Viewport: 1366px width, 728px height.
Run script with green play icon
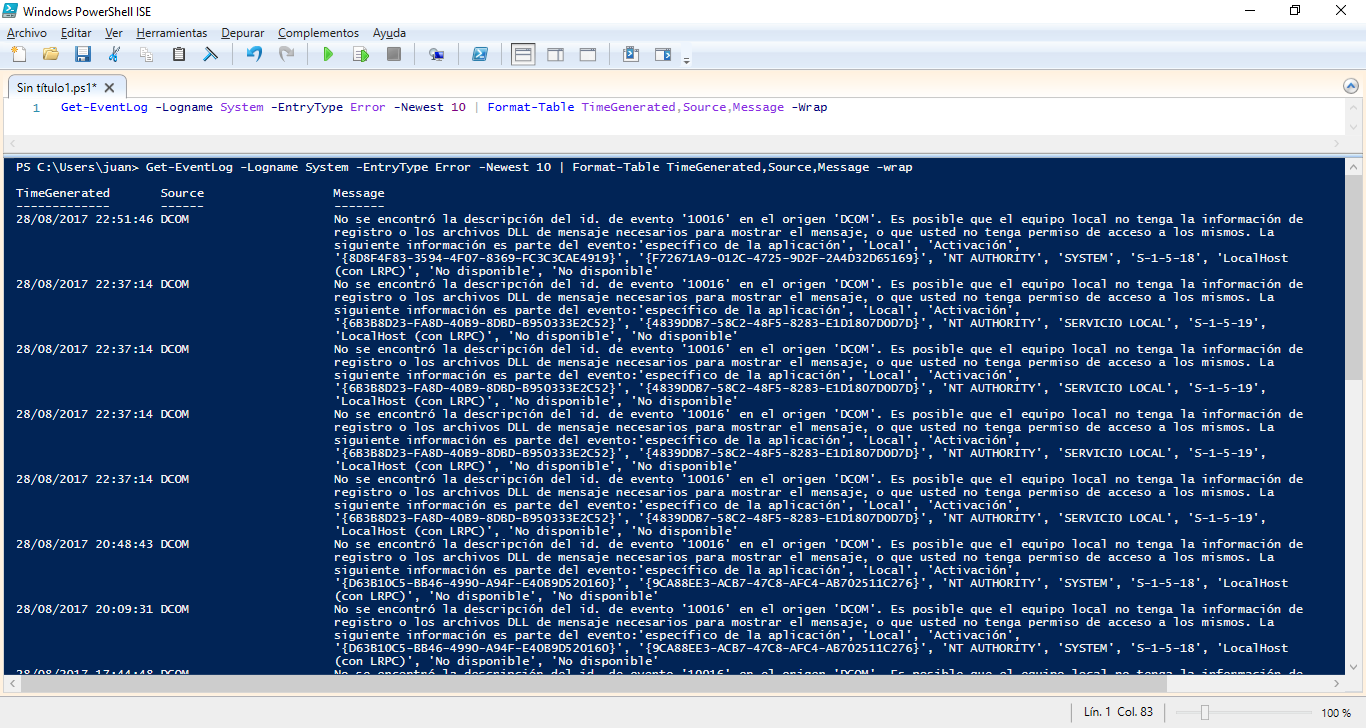[328, 54]
